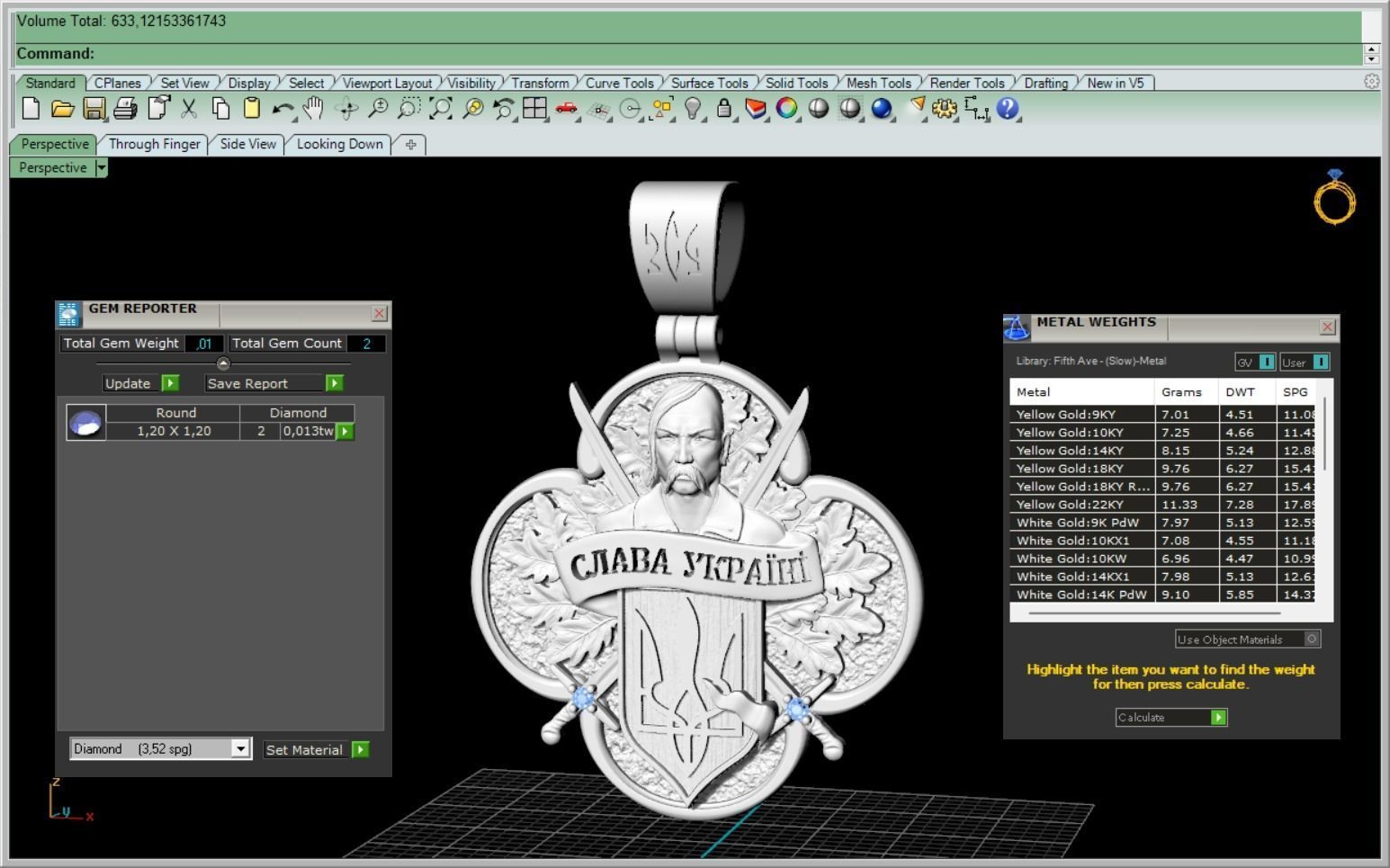Click the Four Viewports grid icon
This screenshot has width=1390, height=868.
click(x=534, y=109)
